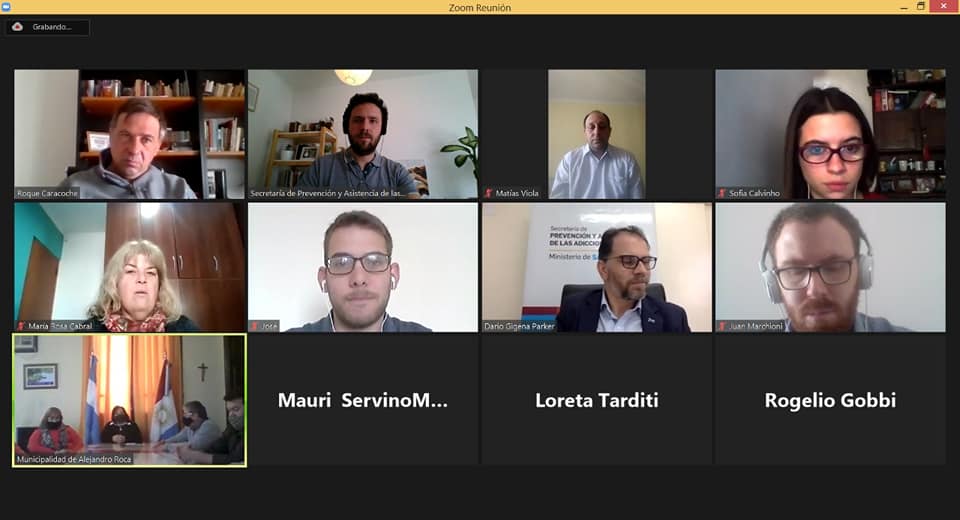This screenshot has height=520, width=960.
Task: Restore down the Zoom window
Action: (x=920, y=7)
